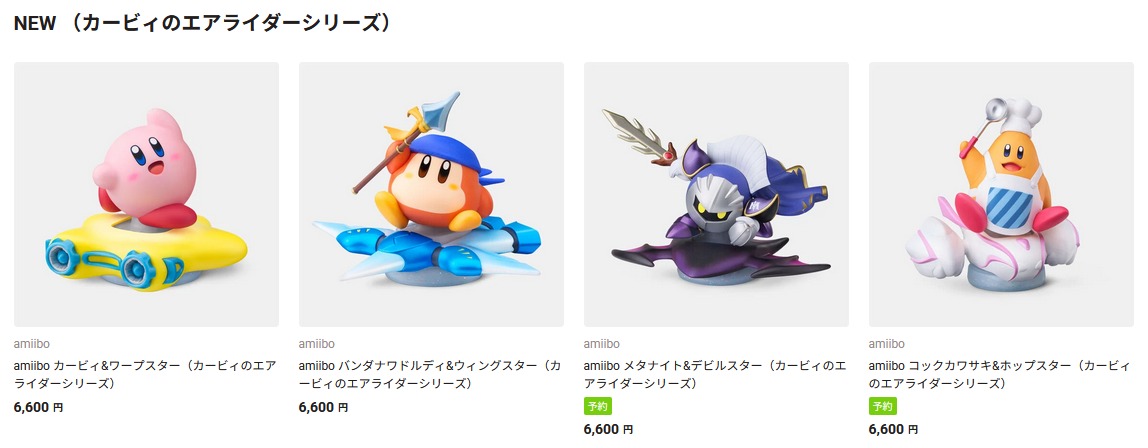
Task: Click the 6,600 円 price under Kirby
Action: point(38,407)
